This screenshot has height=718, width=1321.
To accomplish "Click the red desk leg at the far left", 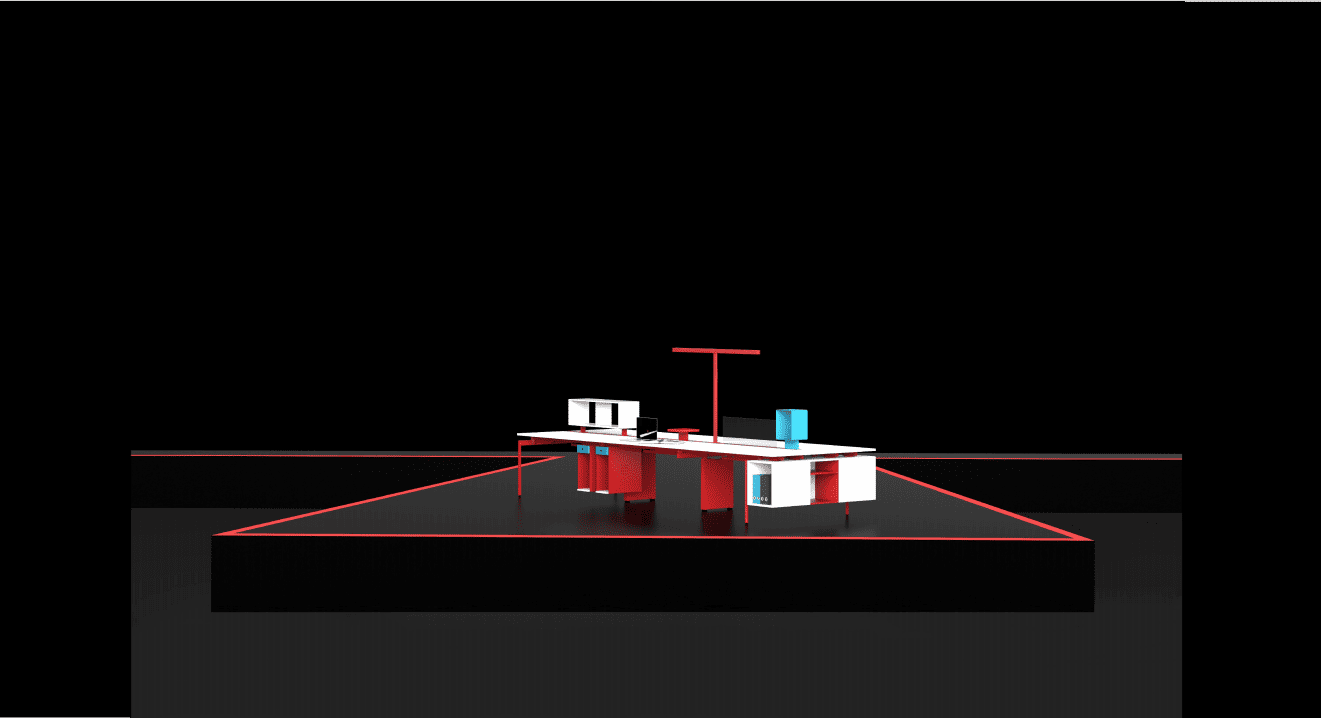I will pos(521,468).
